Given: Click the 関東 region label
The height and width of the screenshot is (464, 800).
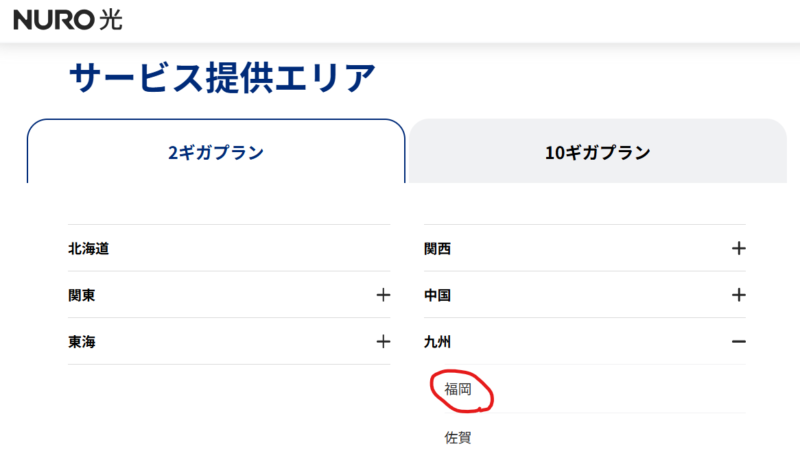Looking at the screenshot, I should click(82, 295).
